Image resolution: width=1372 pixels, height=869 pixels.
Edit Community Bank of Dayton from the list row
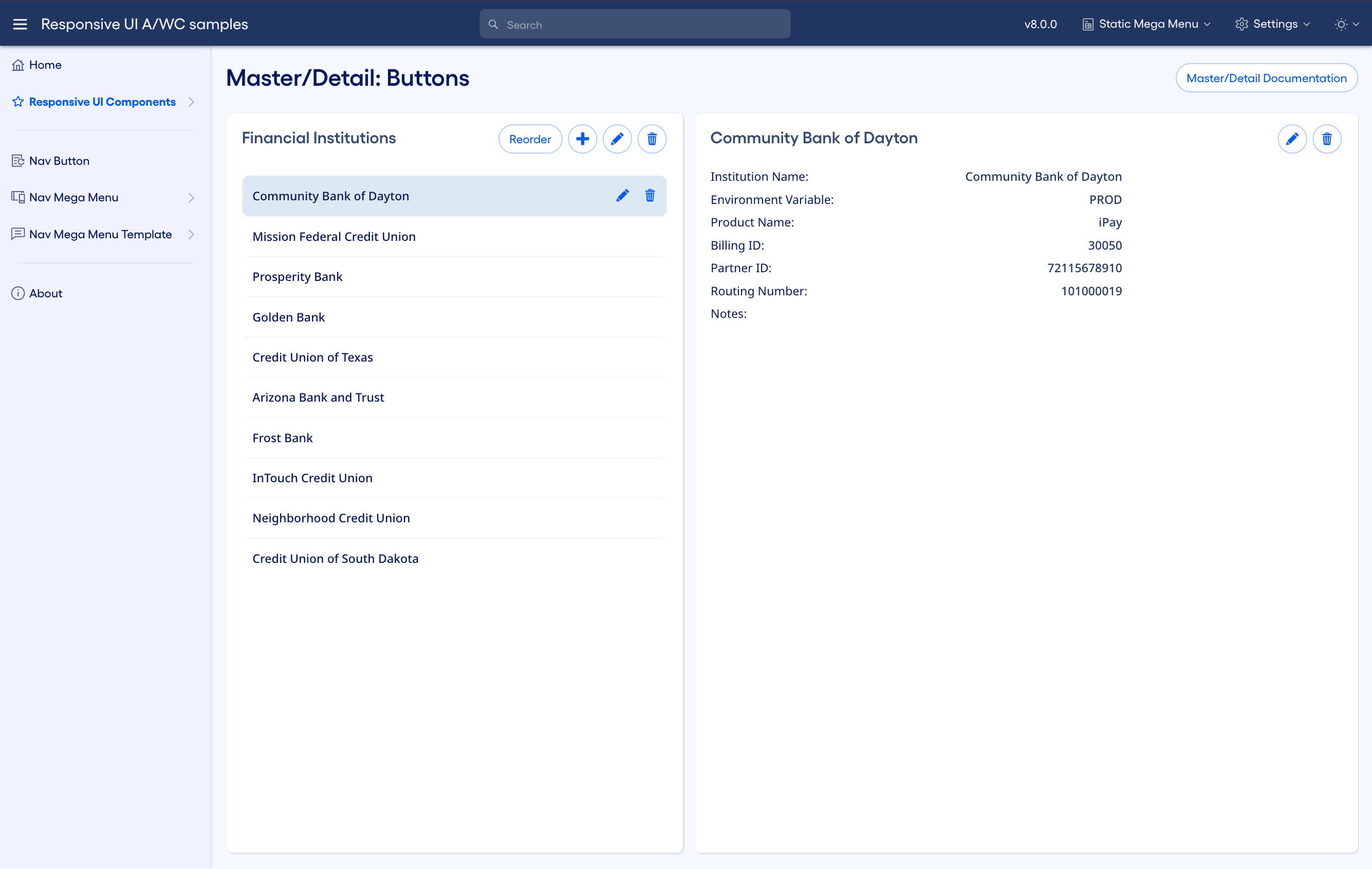point(622,195)
